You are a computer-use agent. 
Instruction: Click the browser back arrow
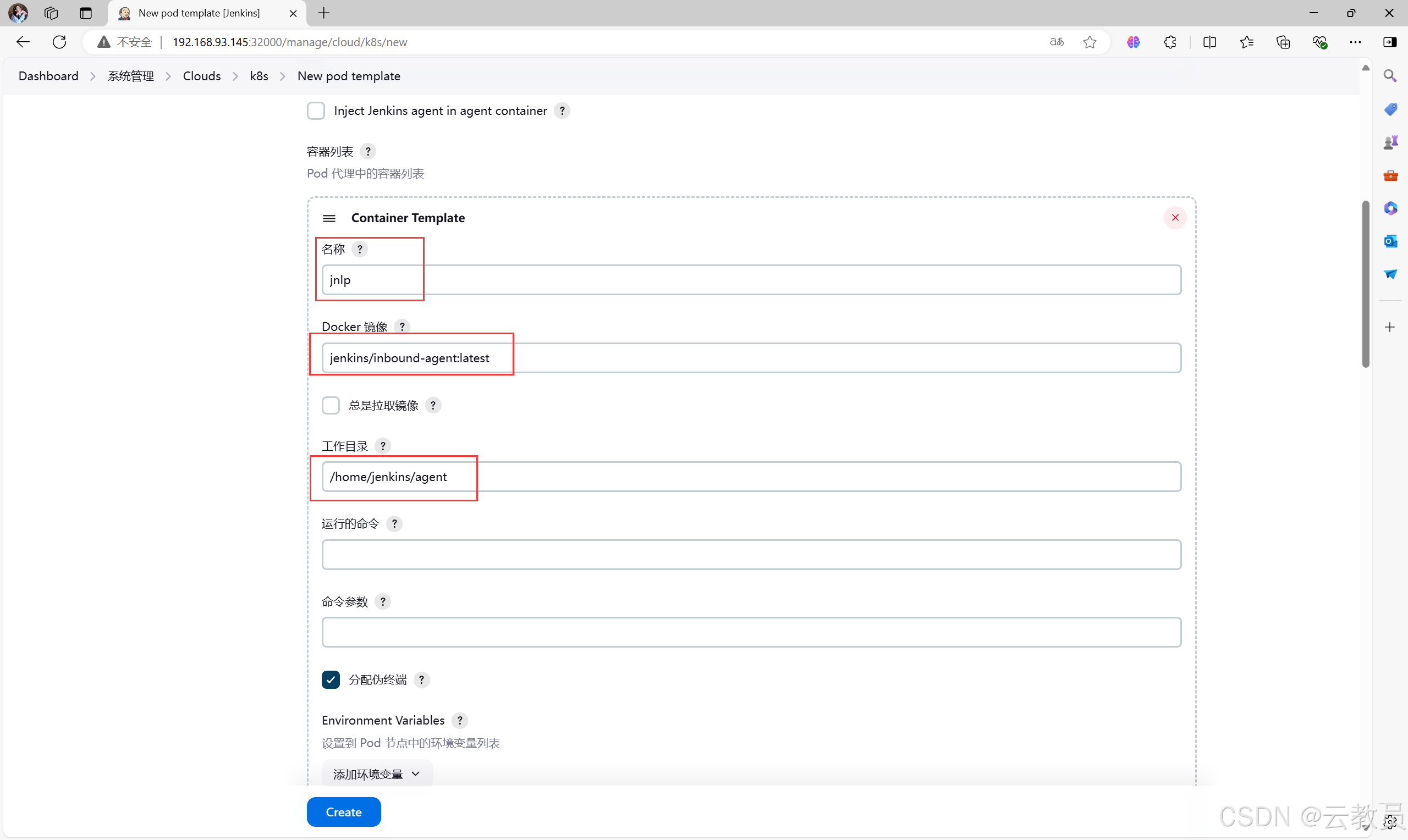(x=23, y=42)
